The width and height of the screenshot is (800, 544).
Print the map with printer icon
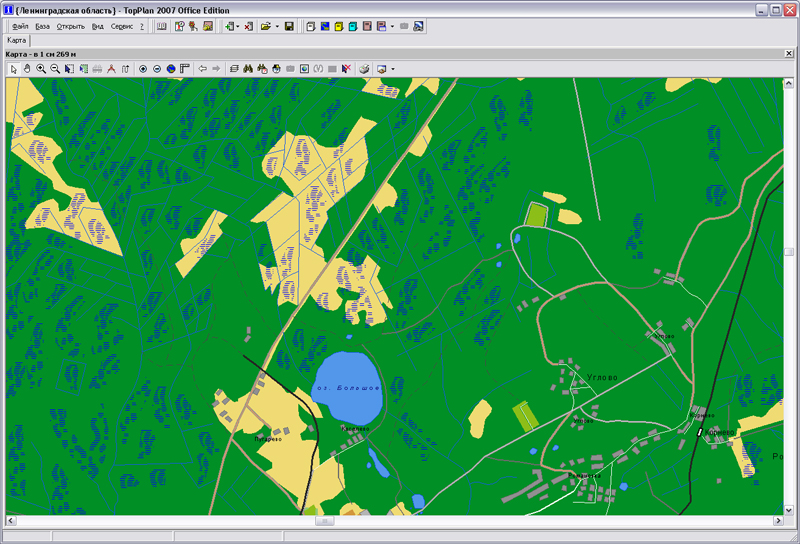pos(365,69)
